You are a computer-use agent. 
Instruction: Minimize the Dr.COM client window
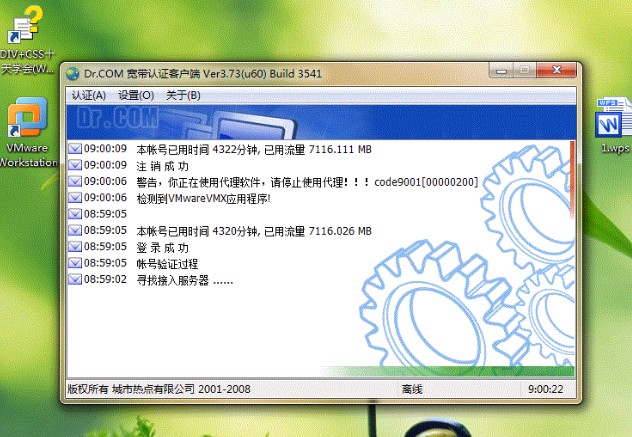[x=501, y=71]
